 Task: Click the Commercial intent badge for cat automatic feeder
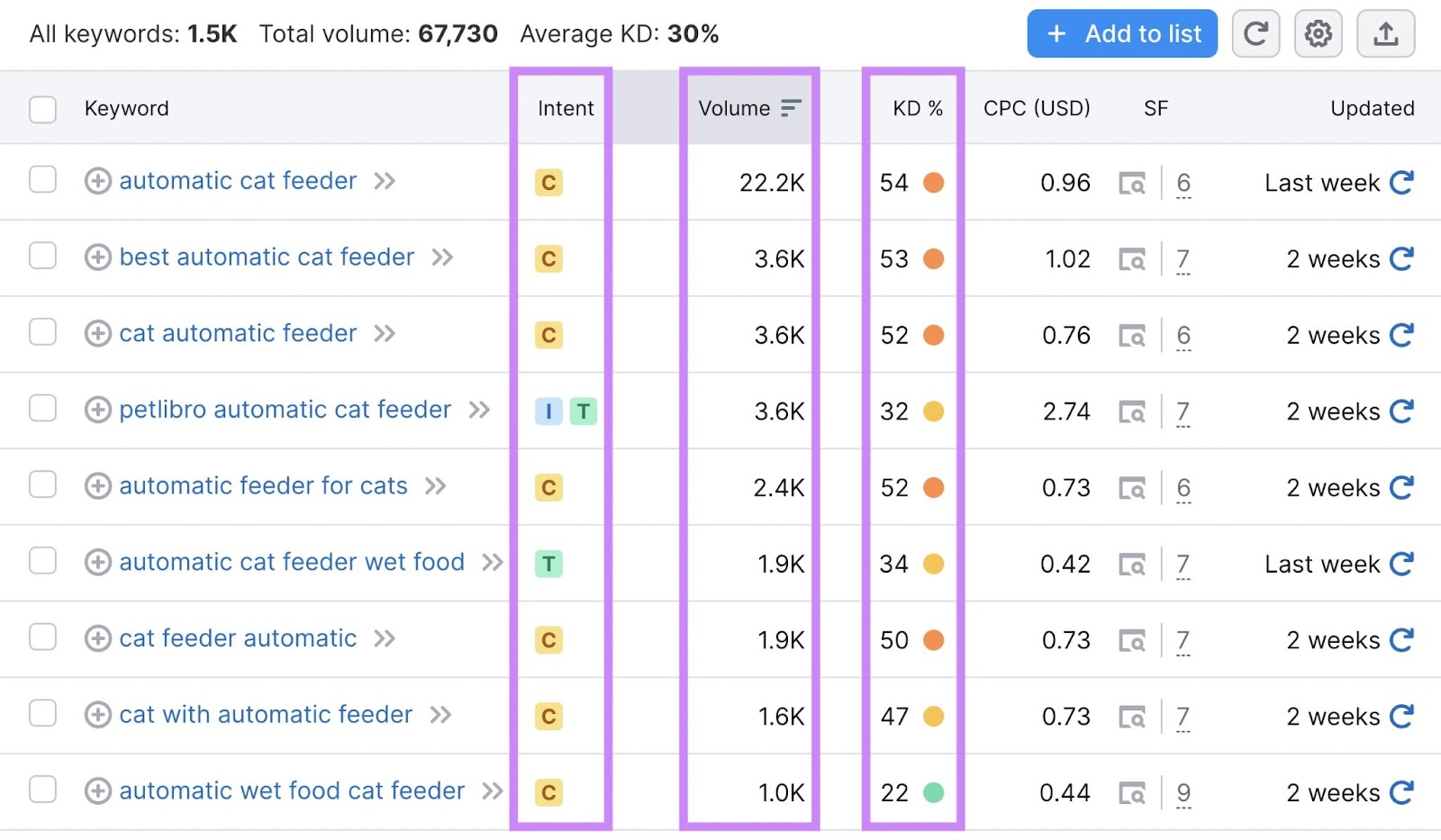pyautogui.click(x=548, y=335)
